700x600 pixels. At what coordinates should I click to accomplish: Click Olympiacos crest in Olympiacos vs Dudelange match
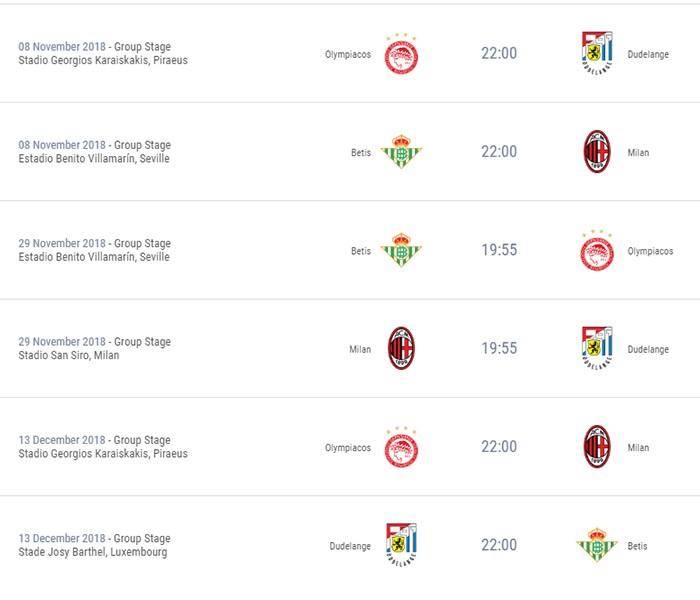(401, 54)
